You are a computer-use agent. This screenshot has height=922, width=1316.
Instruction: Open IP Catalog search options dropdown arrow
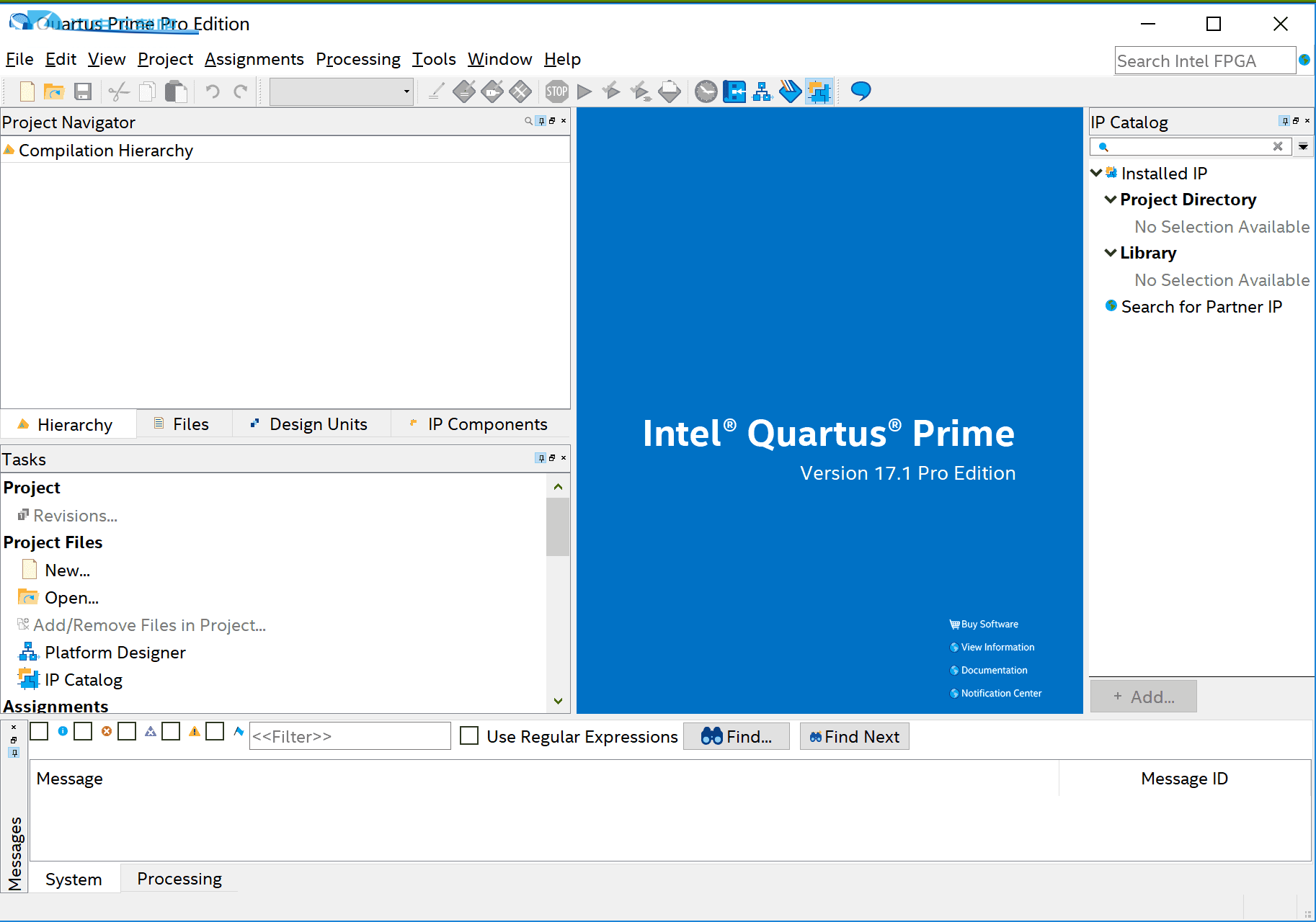(x=1303, y=146)
